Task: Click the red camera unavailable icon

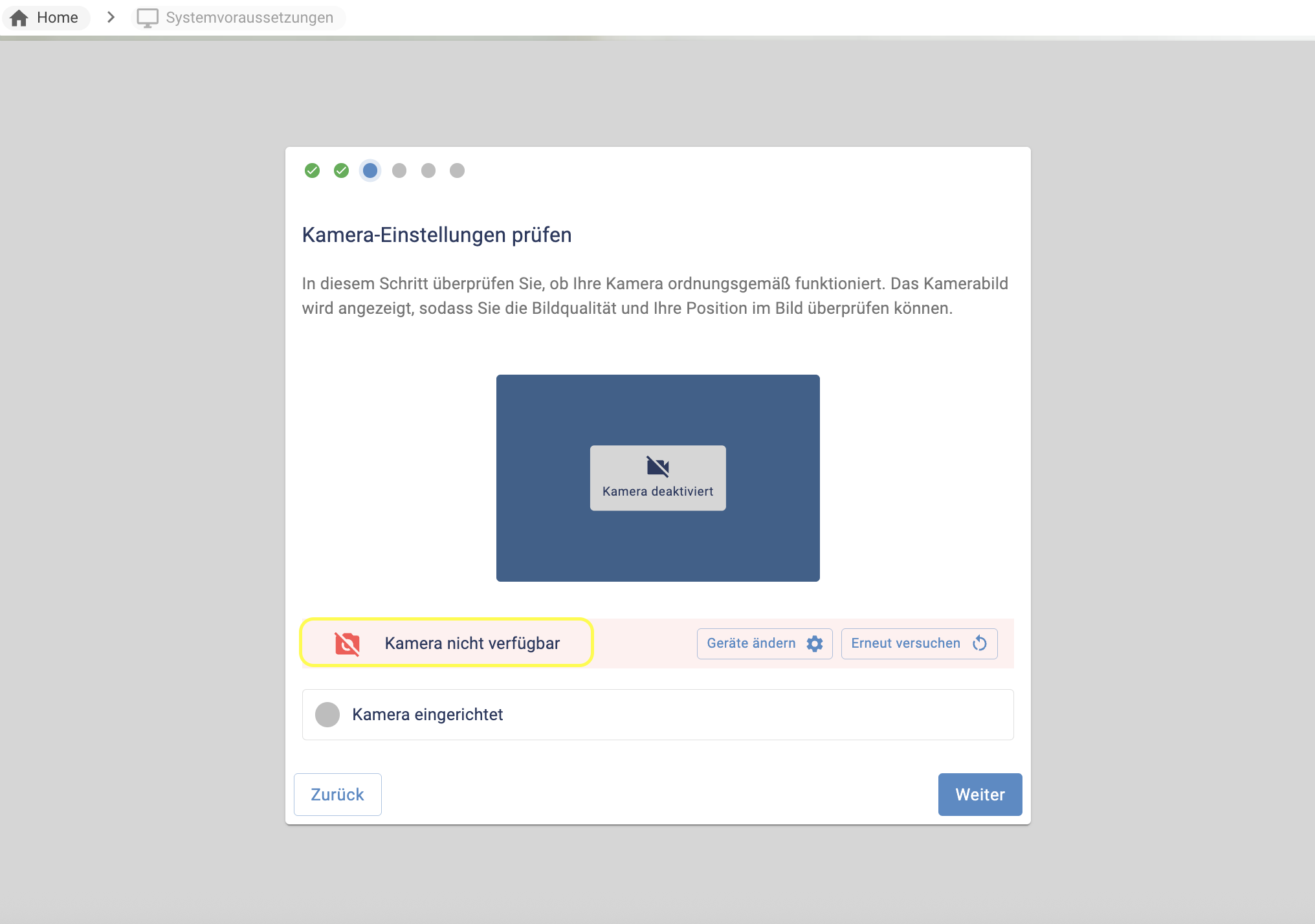Action: coord(348,643)
